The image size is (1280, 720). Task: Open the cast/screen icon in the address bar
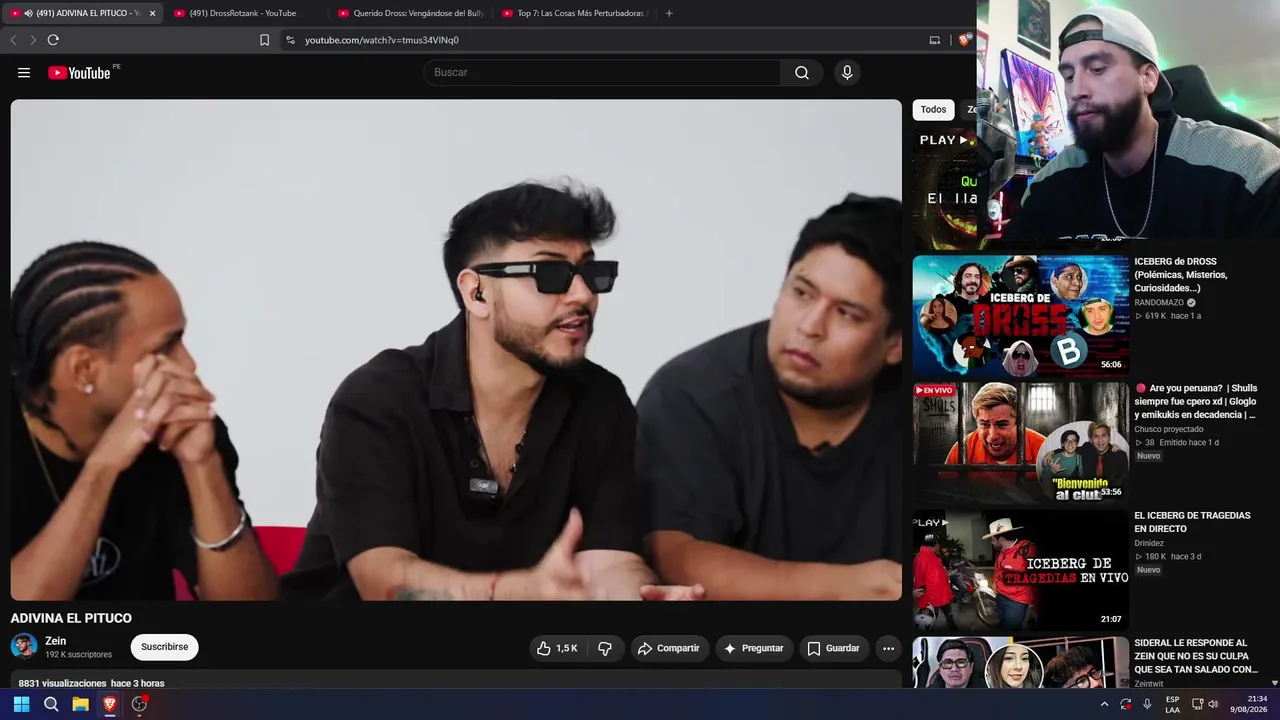pyautogui.click(x=935, y=40)
